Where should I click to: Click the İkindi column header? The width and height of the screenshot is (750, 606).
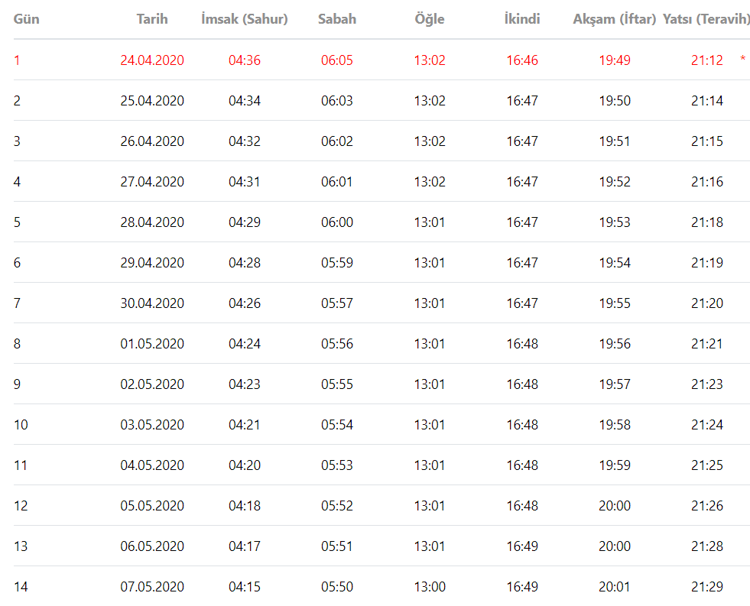point(522,19)
